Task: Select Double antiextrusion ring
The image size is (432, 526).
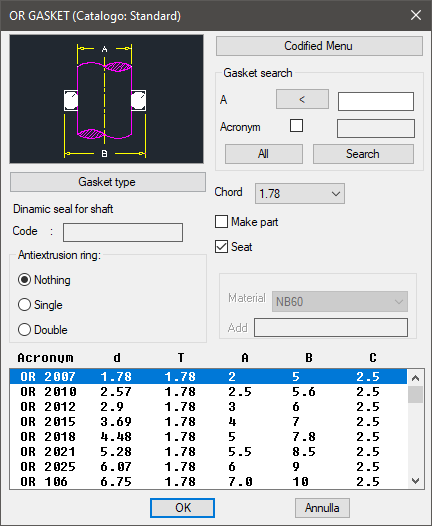Action: pyautogui.click(x=24, y=329)
